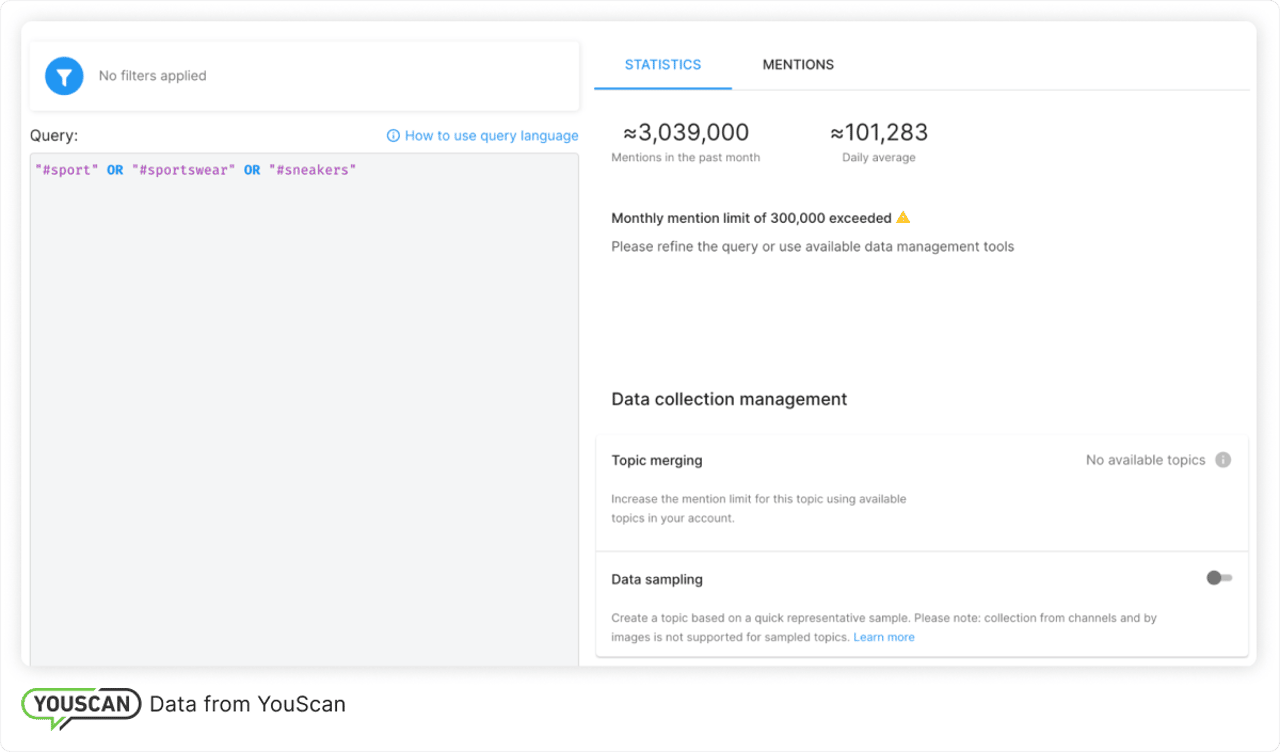Click the YouScan logo
Screen dimensions: 1280x752
click(81, 704)
